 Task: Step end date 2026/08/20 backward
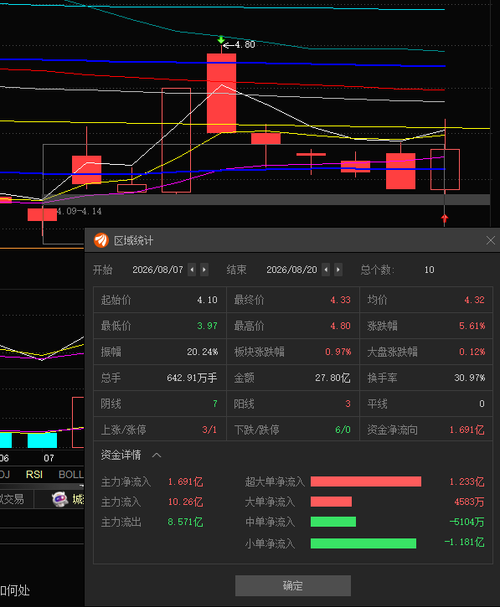[x=326, y=269]
